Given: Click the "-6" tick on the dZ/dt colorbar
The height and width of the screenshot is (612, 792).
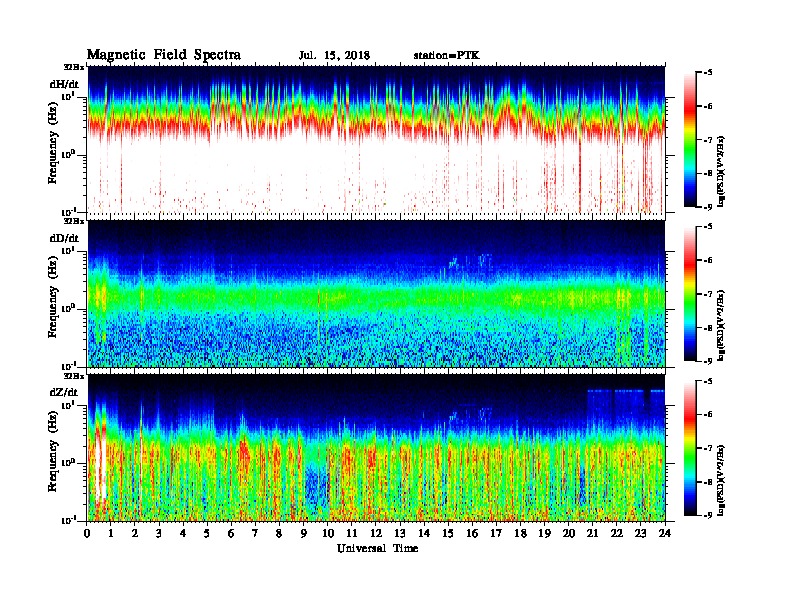Looking at the screenshot, I should tap(707, 414).
